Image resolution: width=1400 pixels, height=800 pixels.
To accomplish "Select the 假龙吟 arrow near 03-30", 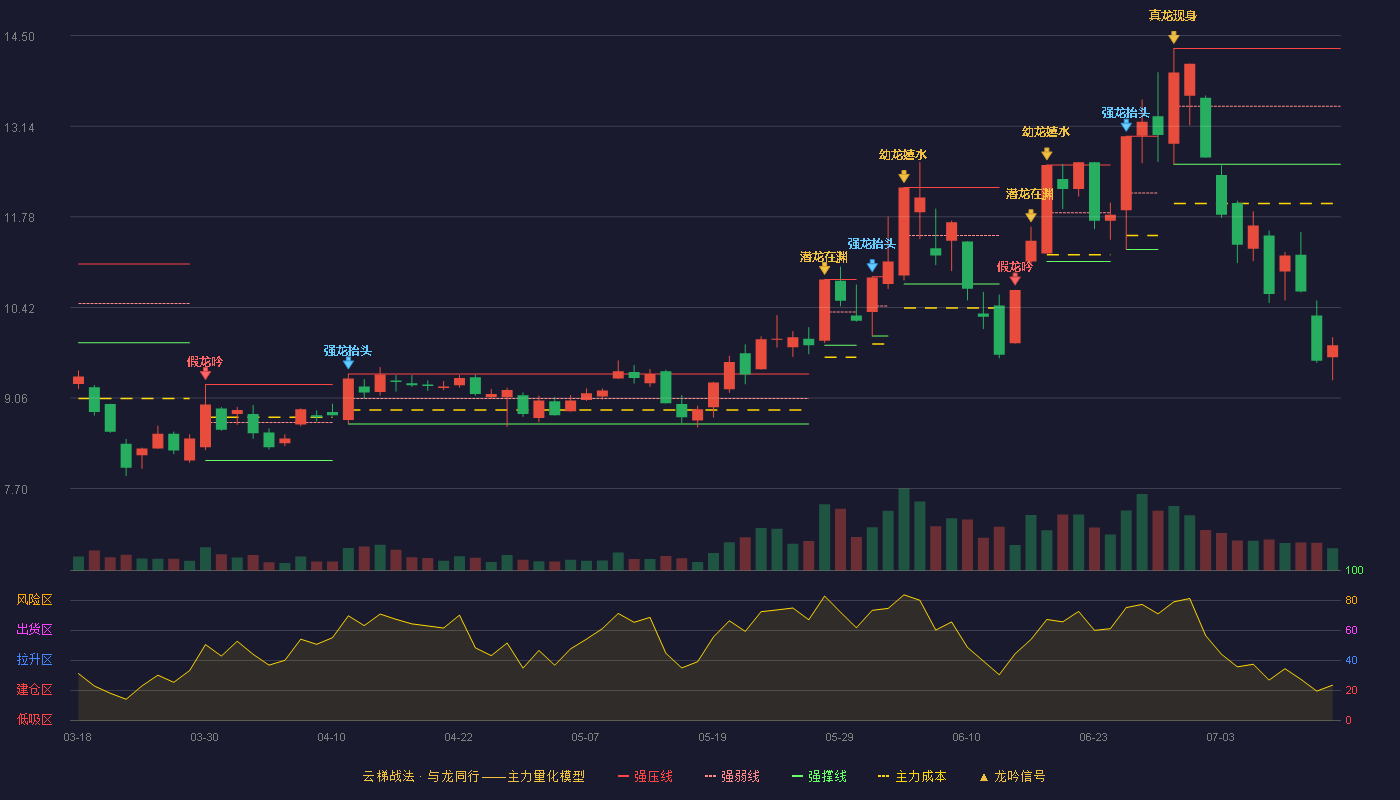I will (x=205, y=373).
